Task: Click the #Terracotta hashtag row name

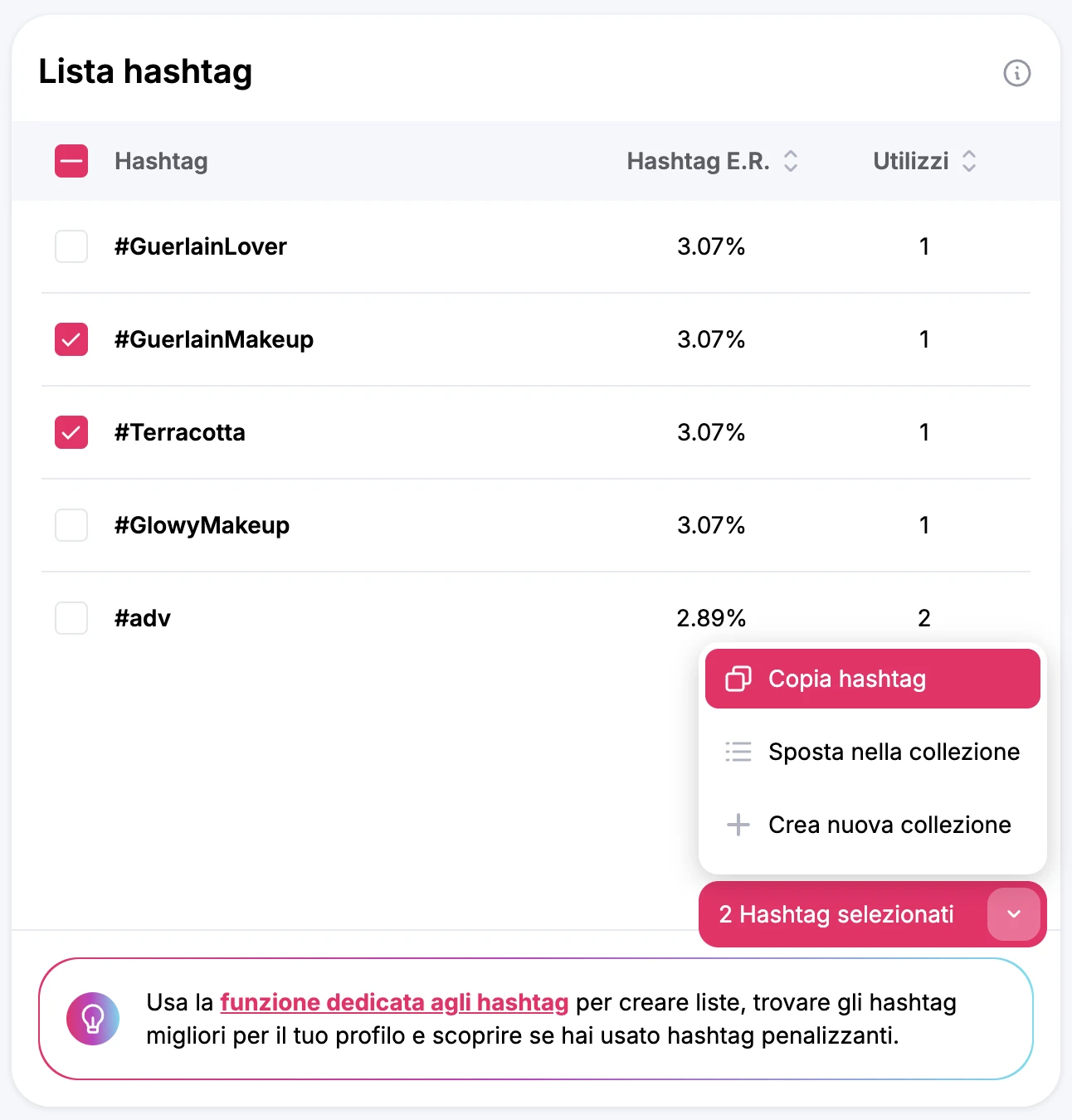Action: point(180,432)
